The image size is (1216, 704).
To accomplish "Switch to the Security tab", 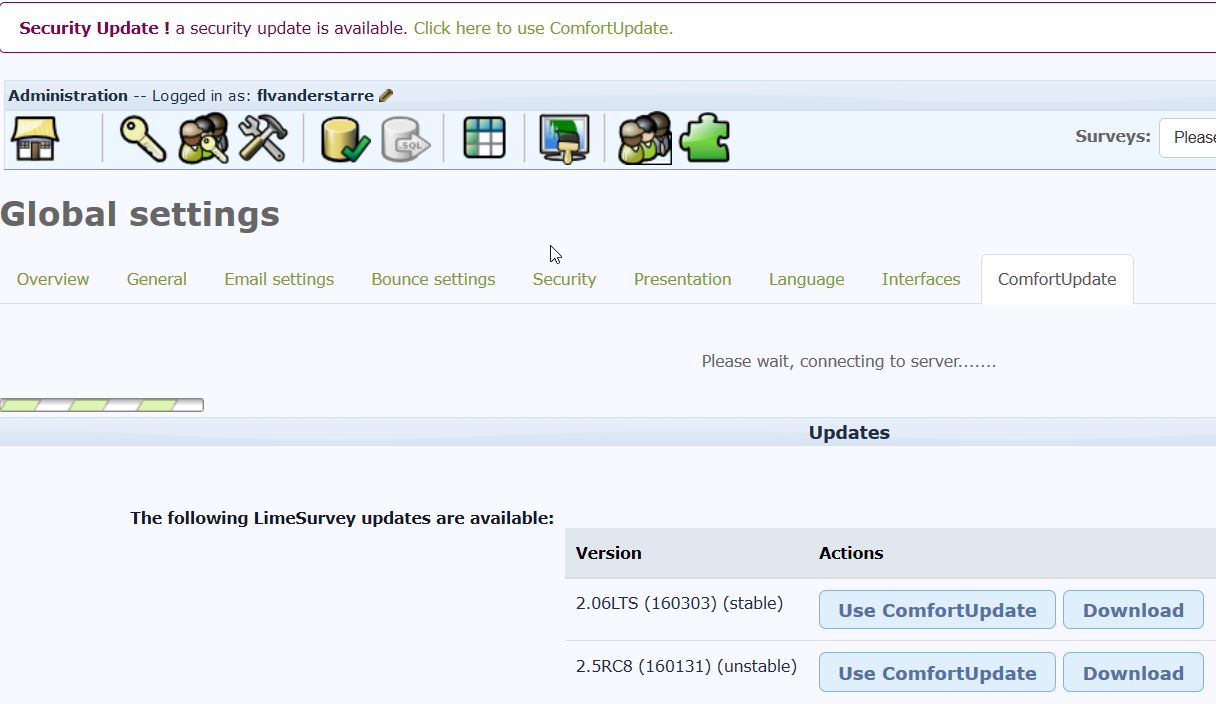I will 564,279.
